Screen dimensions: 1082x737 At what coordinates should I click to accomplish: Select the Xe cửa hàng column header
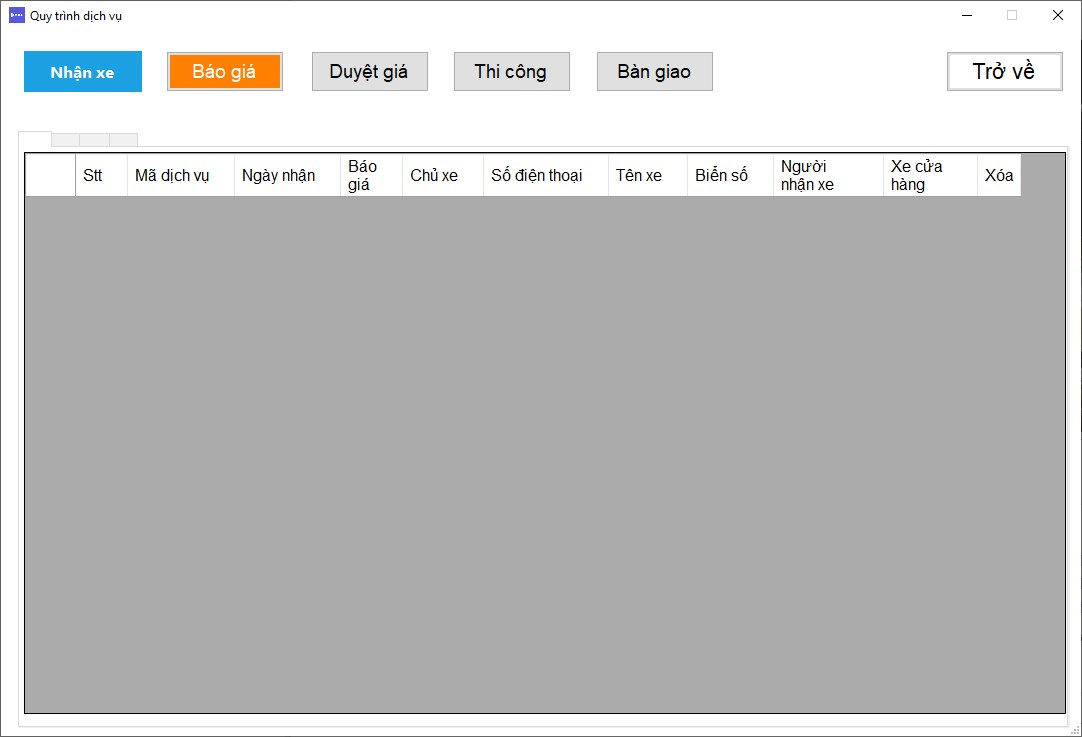[931, 175]
